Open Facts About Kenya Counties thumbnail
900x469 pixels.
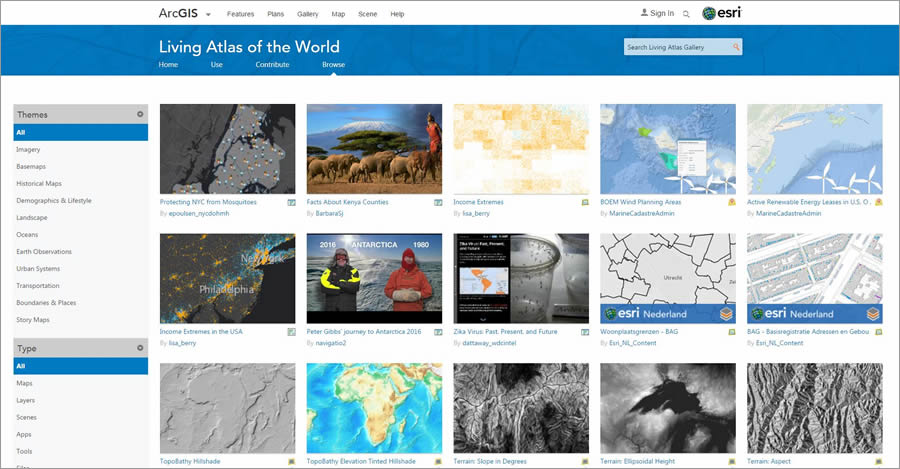click(x=374, y=149)
